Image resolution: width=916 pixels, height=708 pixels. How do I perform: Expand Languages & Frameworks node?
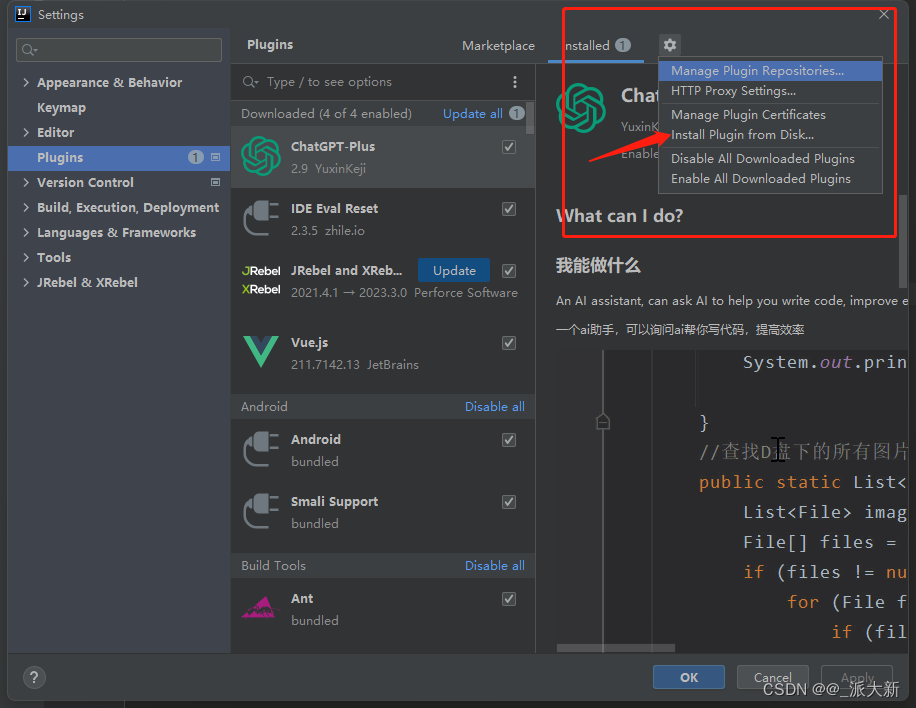[26, 232]
